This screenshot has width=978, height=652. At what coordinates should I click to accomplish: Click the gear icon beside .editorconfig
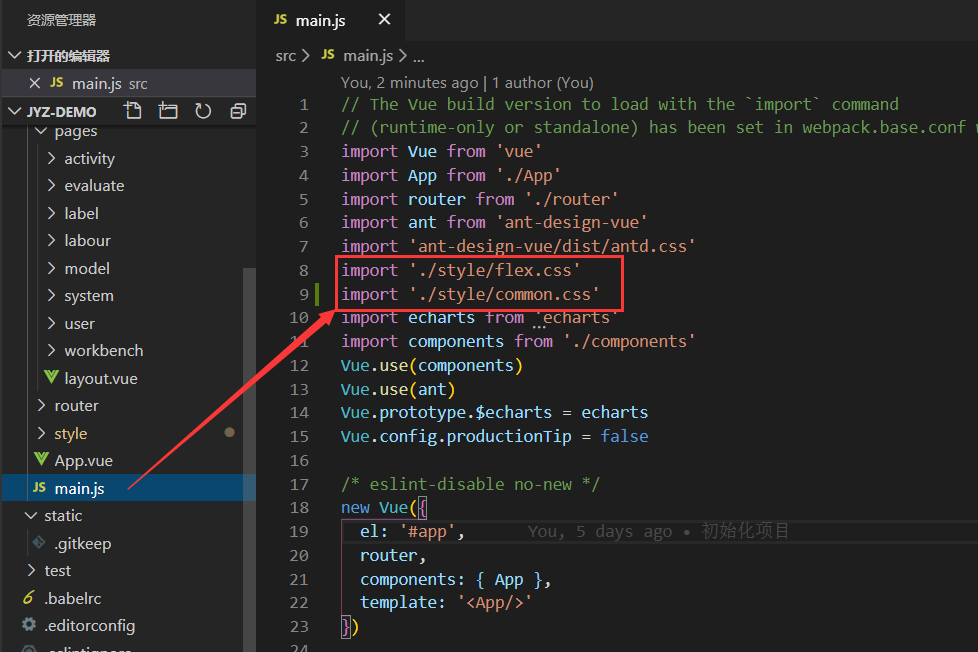click(x=29, y=624)
